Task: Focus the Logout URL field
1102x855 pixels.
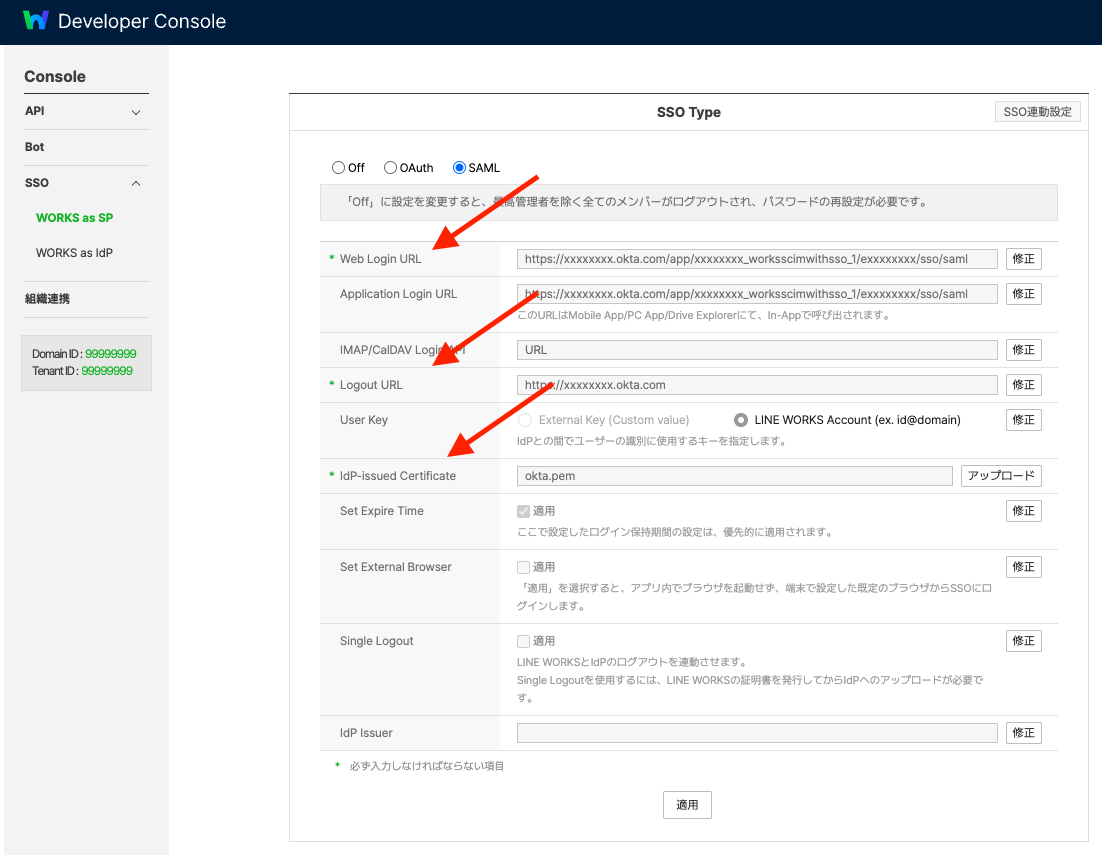Action: tap(757, 385)
